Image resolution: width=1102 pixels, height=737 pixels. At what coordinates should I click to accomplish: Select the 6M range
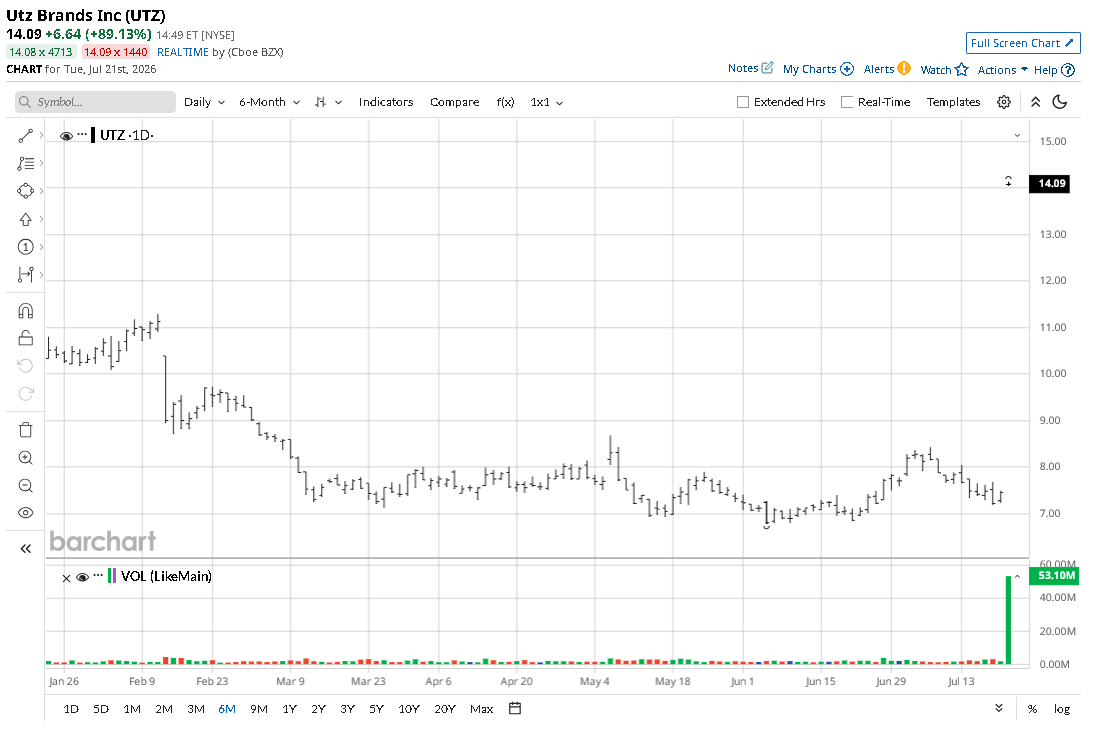[x=227, y=709]
